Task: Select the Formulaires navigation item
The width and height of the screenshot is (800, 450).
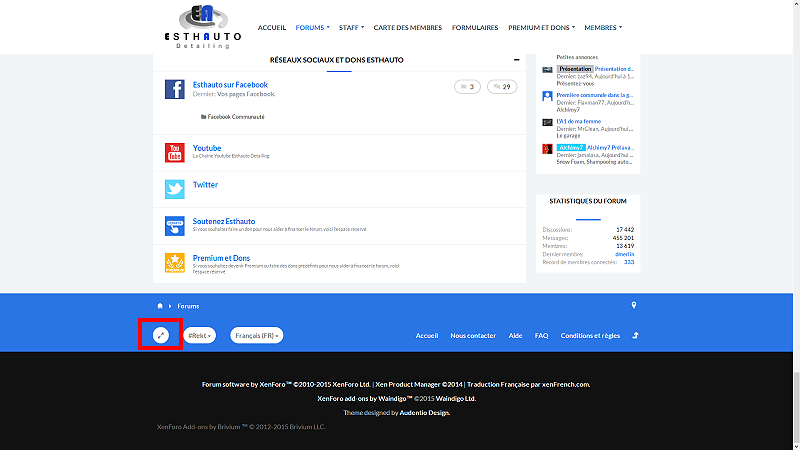Action: (x=475, y=28)
